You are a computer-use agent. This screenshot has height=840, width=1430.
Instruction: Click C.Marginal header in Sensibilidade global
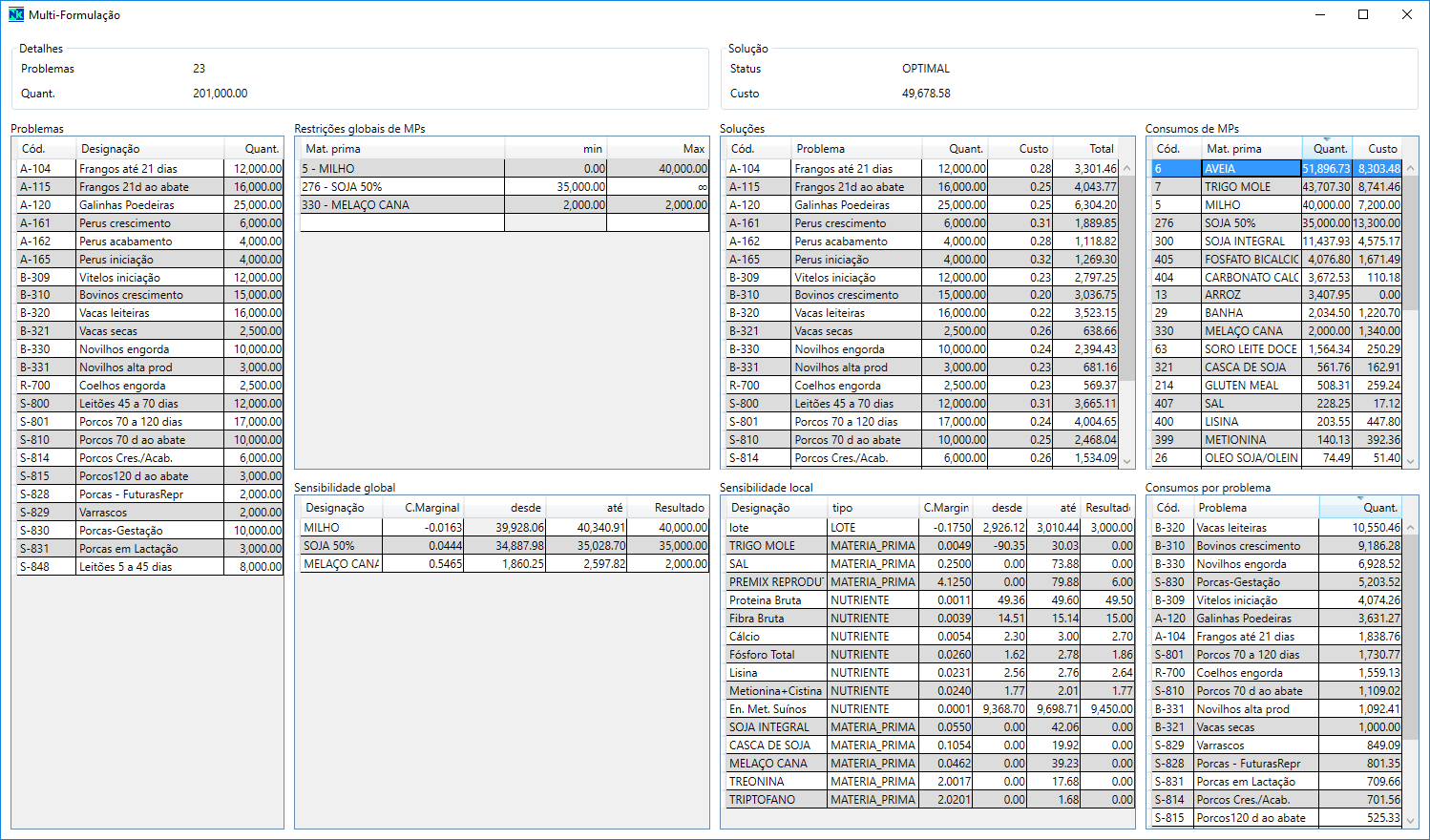point(431,508)
